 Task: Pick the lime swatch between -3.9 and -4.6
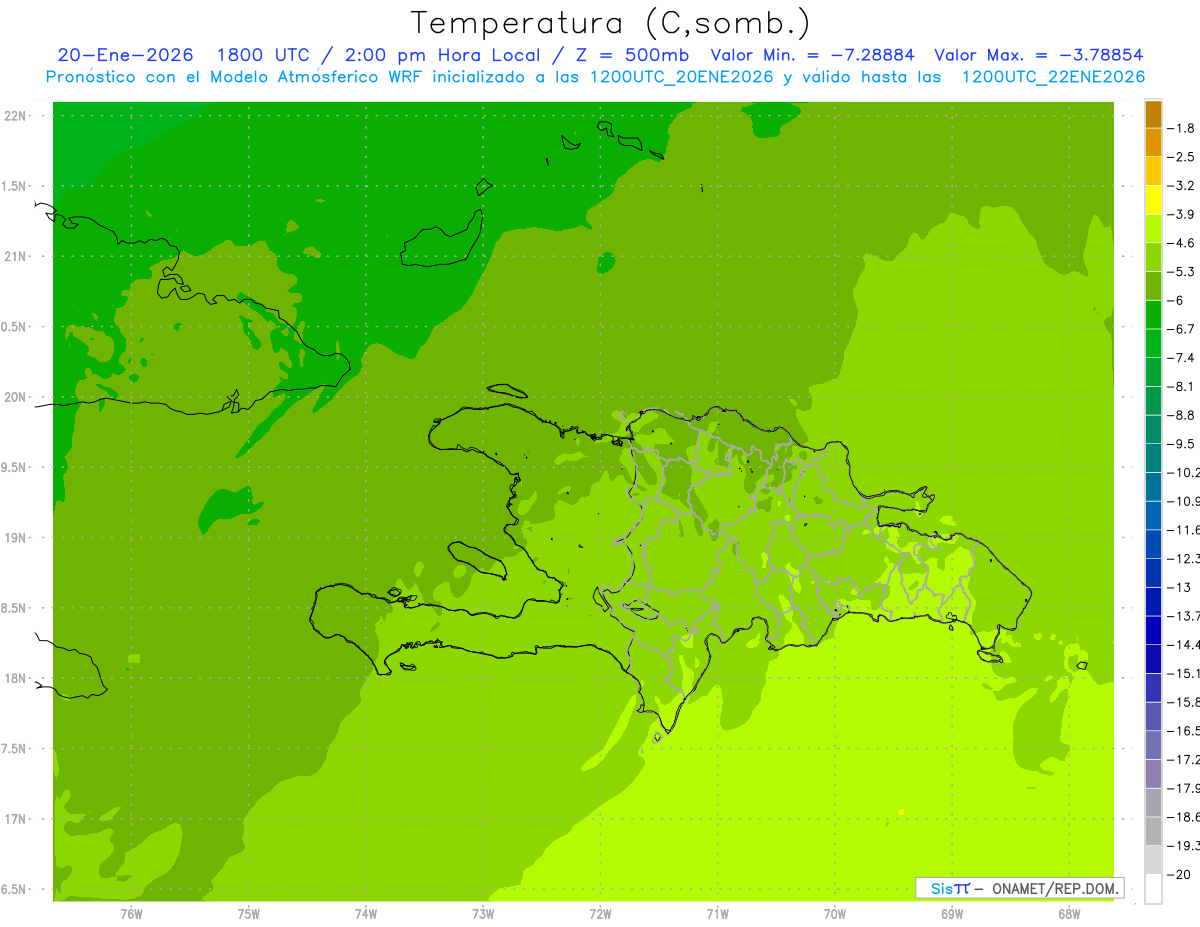1153,229
